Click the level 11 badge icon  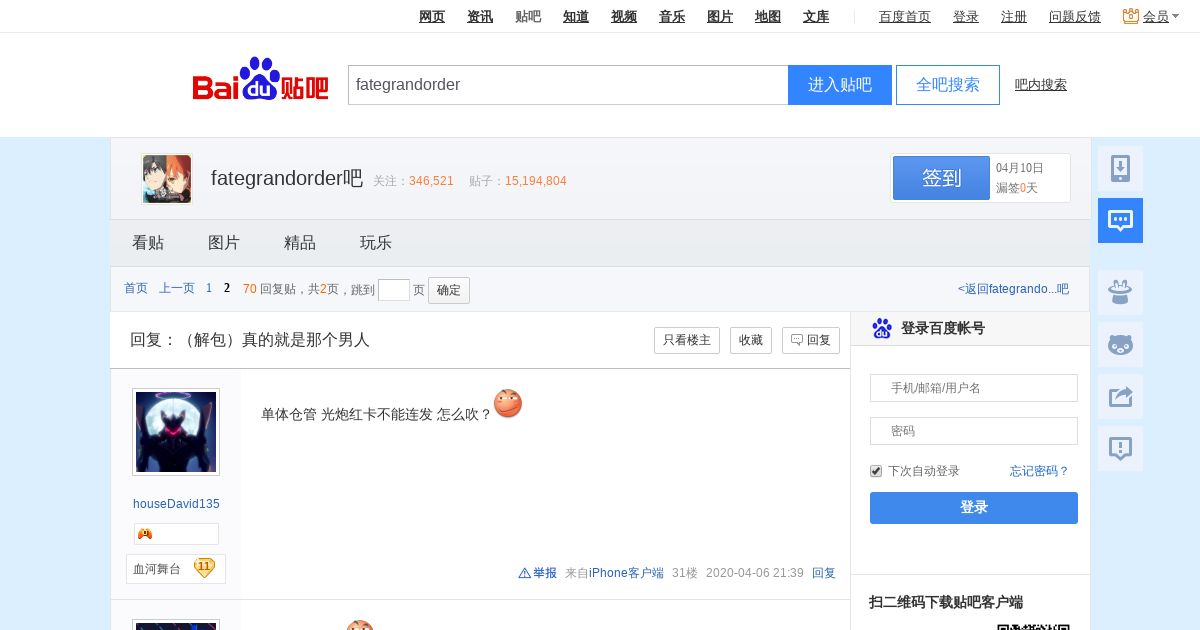click(x=204, y=567)
